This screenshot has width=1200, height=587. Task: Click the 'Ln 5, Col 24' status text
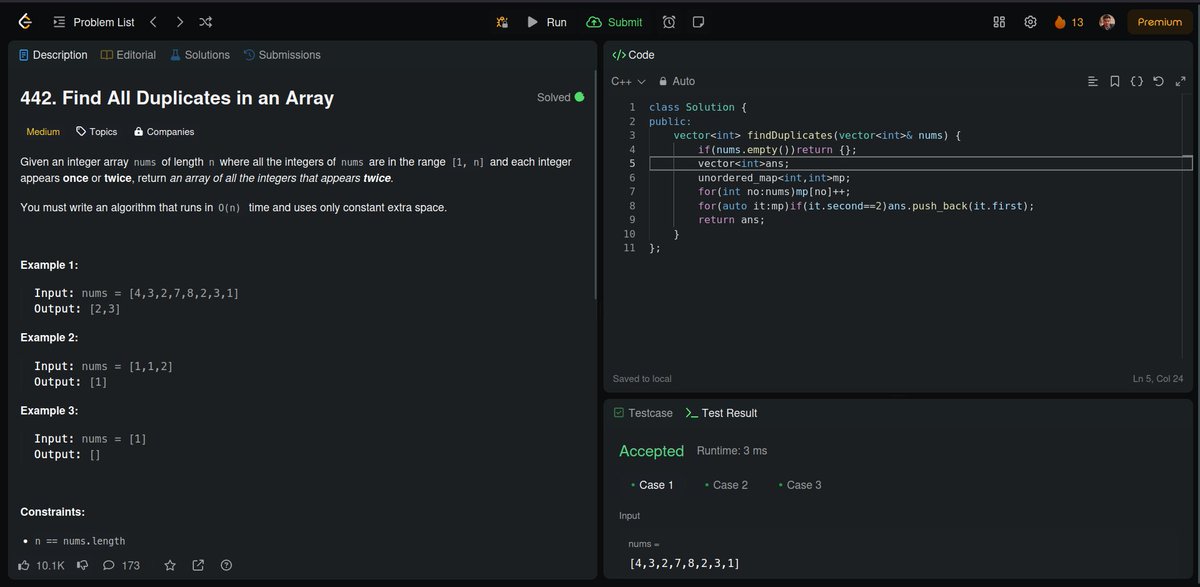[x=1160, y=379]
